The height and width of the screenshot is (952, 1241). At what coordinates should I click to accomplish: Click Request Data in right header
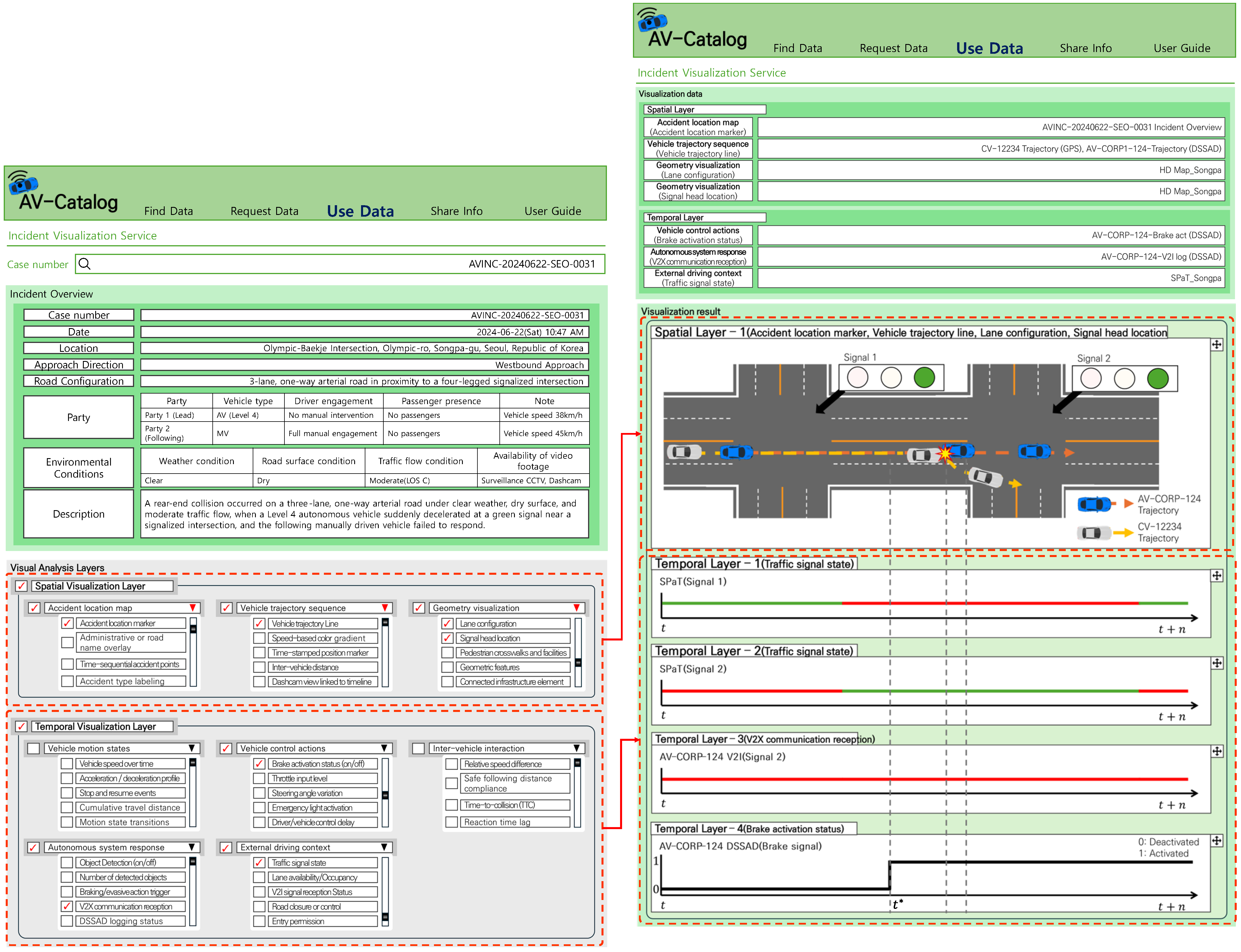click(893, 48)
